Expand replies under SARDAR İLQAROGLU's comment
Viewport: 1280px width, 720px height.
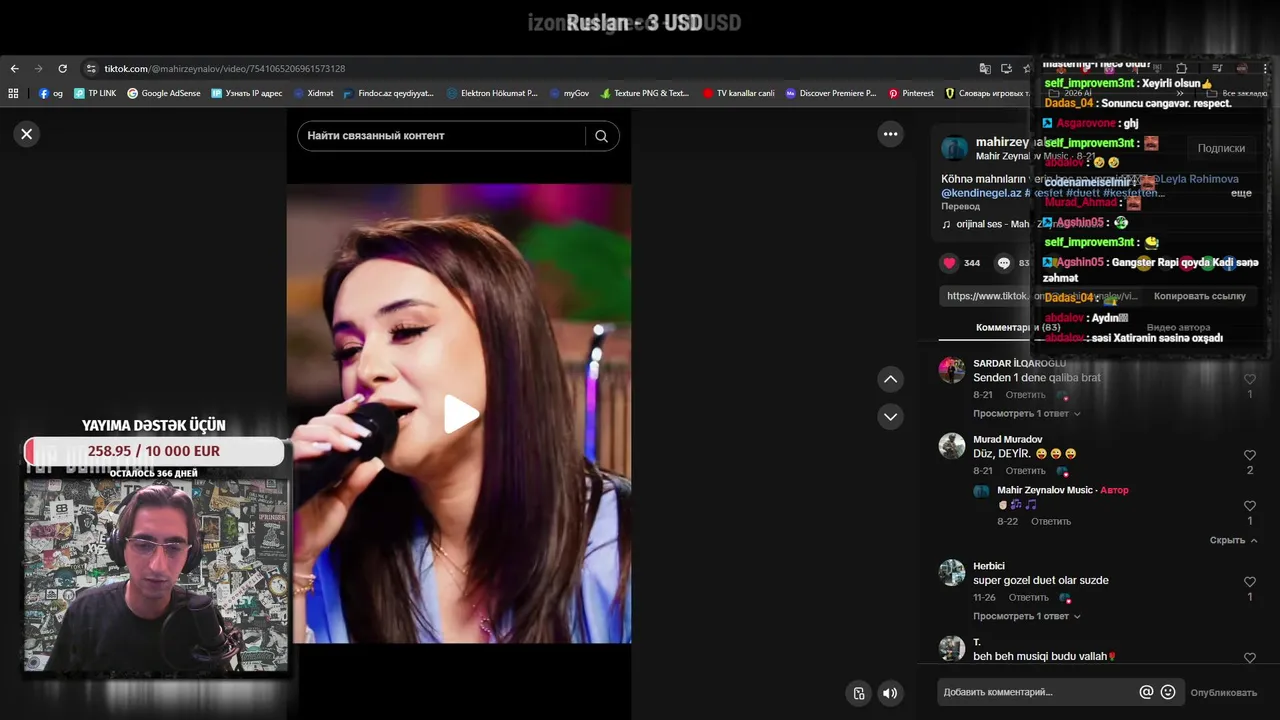pos(1026,414)
